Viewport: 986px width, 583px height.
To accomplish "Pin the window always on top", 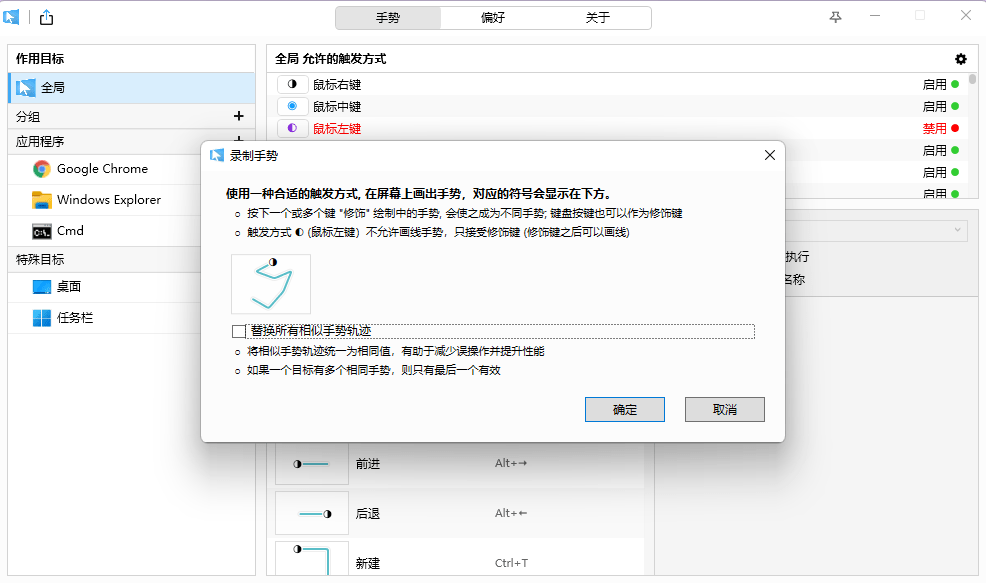I will click(x=835, y=17).
